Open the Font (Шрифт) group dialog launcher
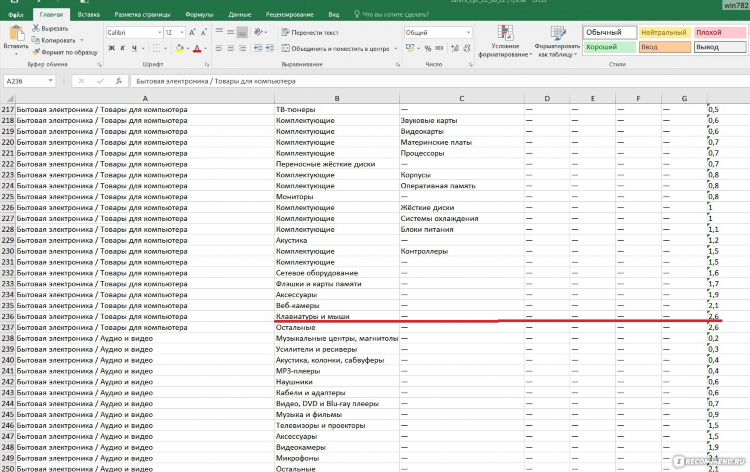Image resolution: width=750 pixels, height=472 pixels. coord(207,64)
